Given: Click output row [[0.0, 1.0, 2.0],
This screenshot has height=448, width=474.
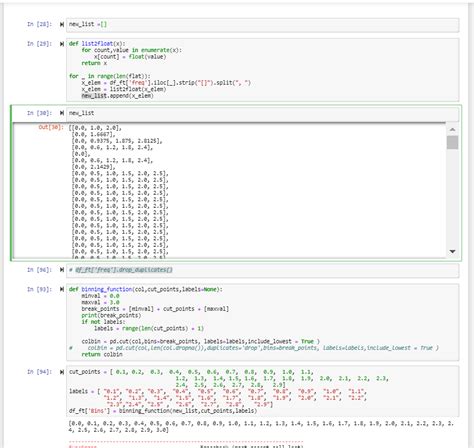Looking at the screenshot, I should pos(95,128).
